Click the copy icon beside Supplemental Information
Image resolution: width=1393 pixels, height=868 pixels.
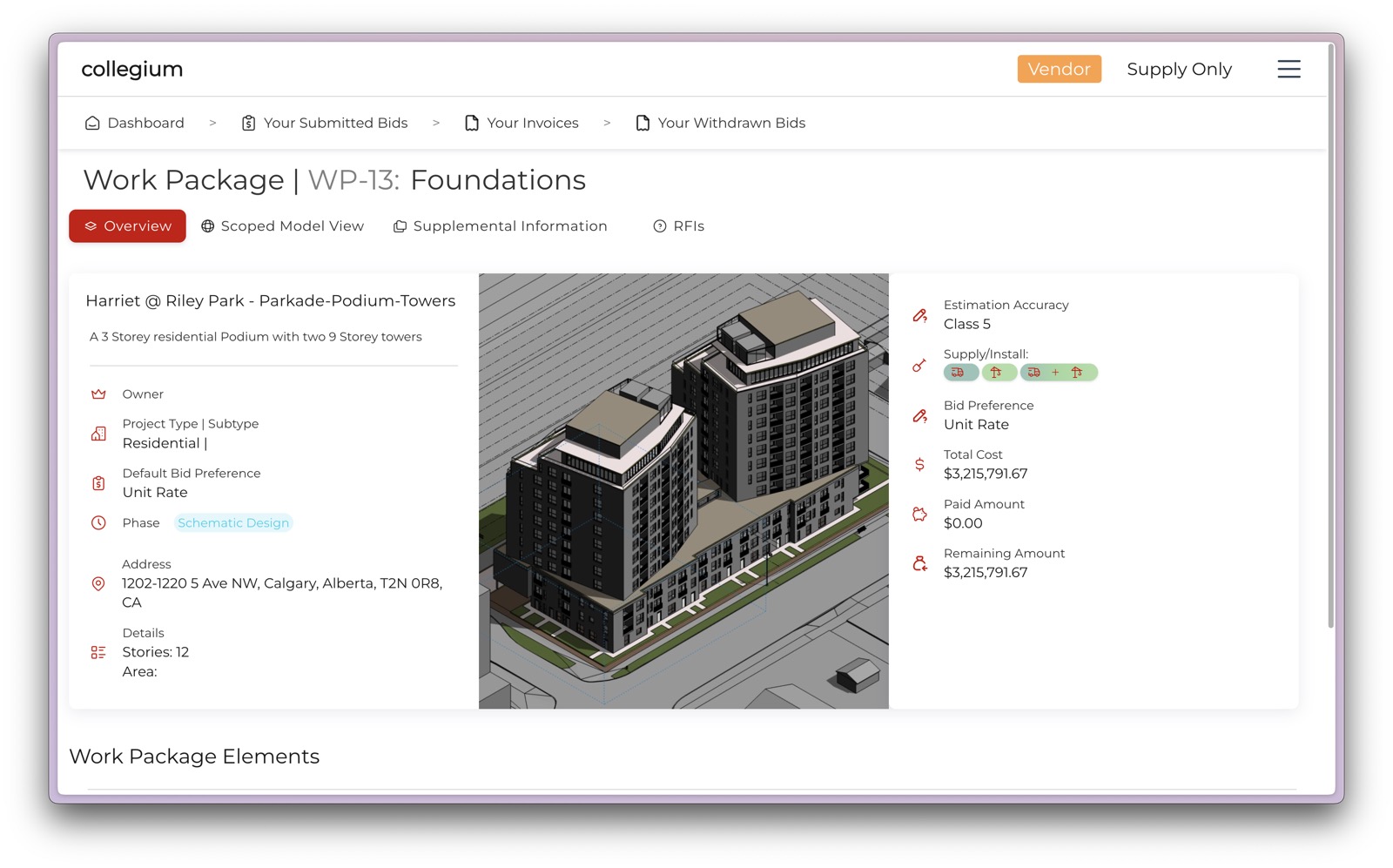click(x=400, y=225)
